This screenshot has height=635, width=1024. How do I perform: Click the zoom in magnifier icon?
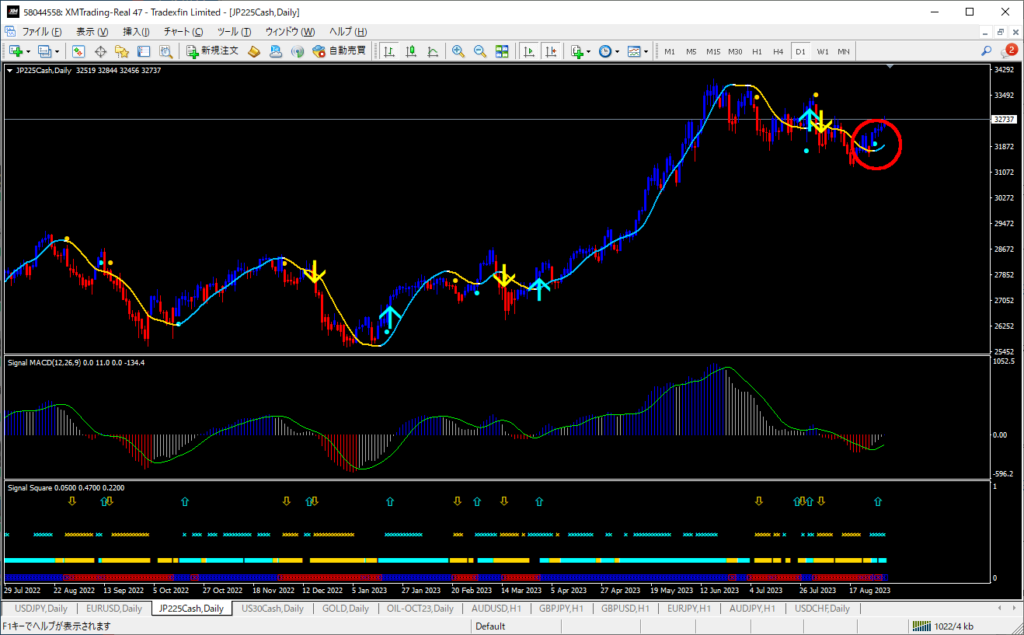458,51
